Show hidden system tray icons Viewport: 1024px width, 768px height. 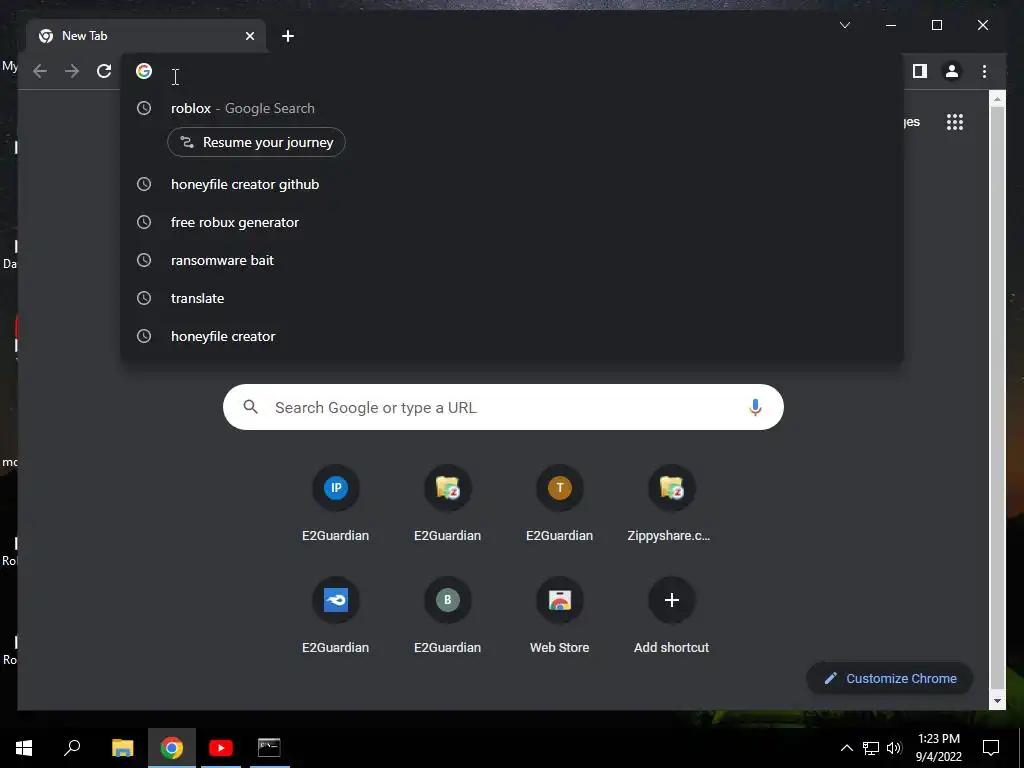pyautogui.click(x=846, y=748)
